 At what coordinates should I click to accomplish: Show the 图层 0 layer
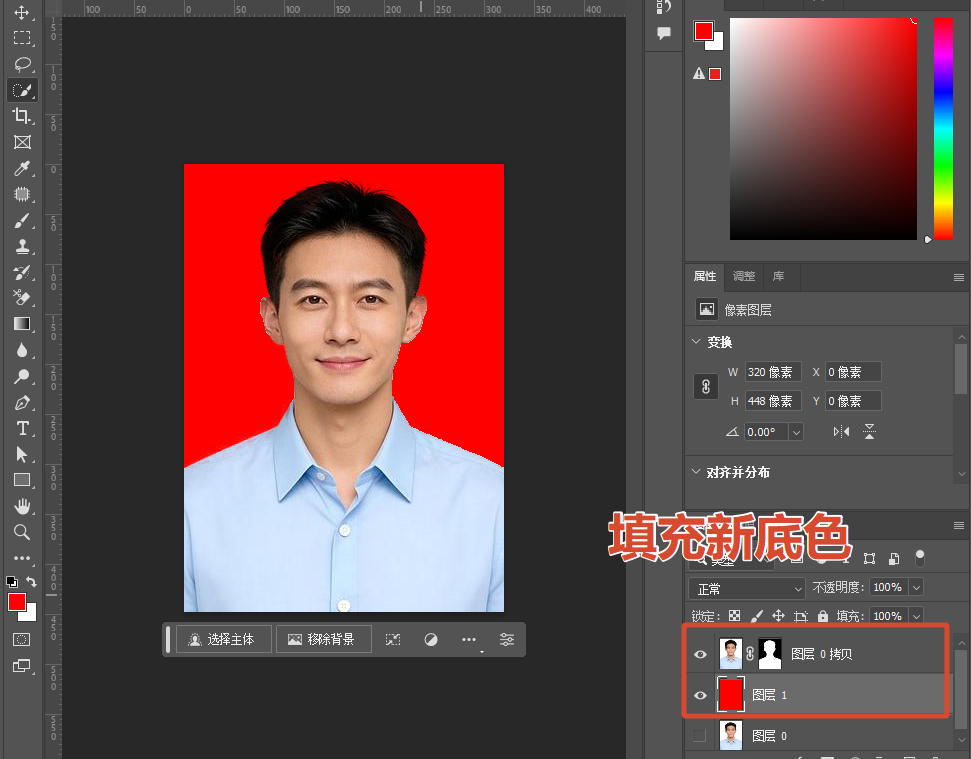(700, 735)
